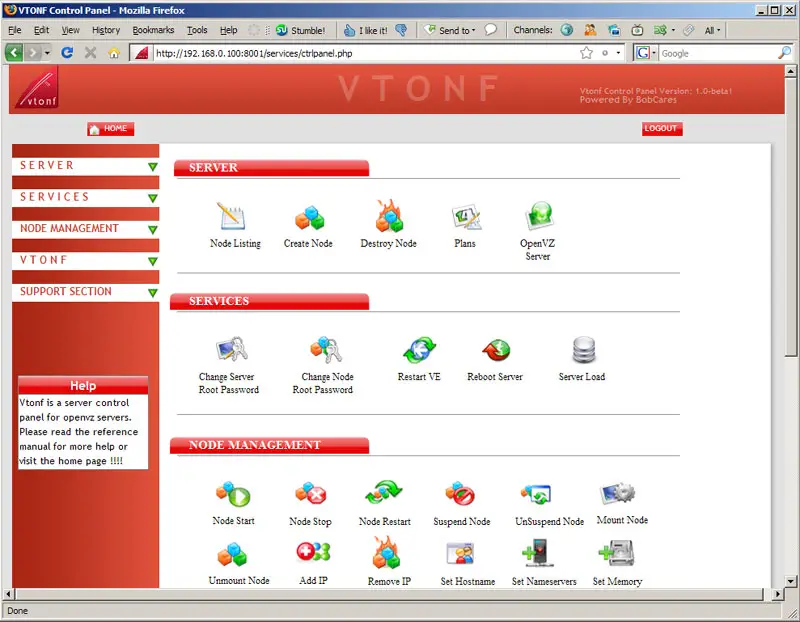Click the Reboot Server icon
Viewport: 800px width, 622px height.
tap(496, 350)
